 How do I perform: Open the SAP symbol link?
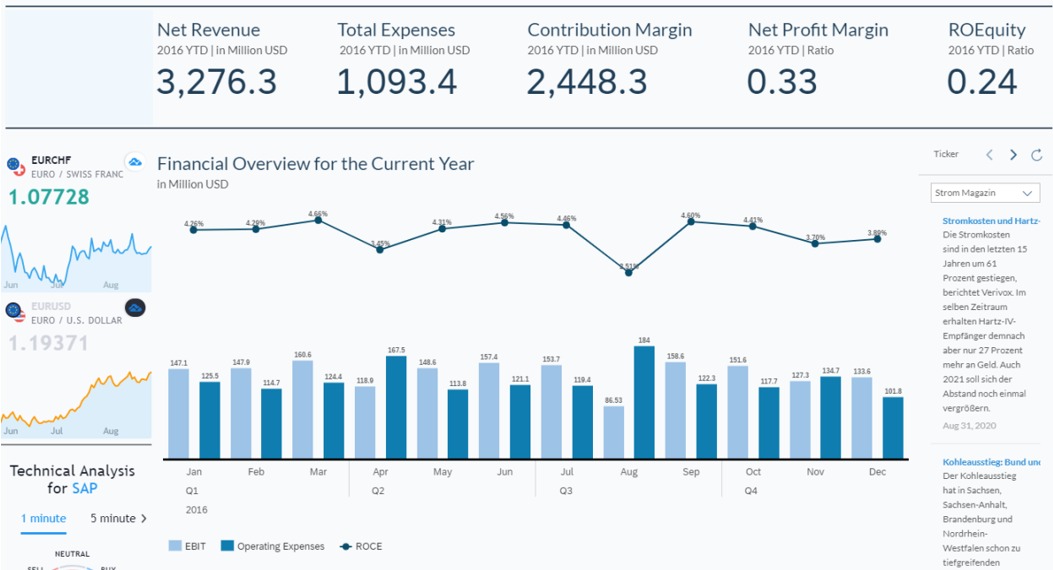pyautogui.click(x=84, y=488)
